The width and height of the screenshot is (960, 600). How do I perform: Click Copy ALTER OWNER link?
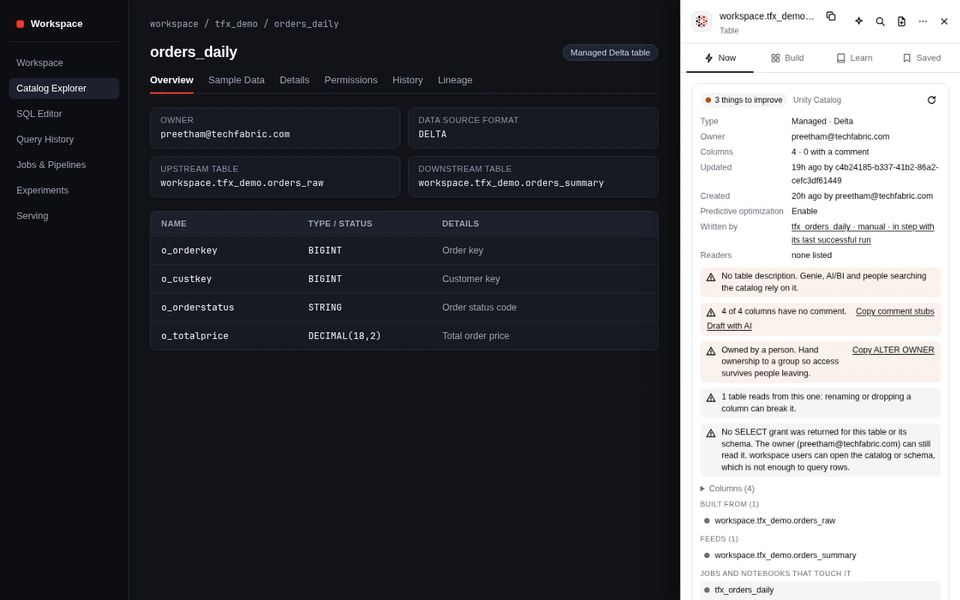pos(893,350)
